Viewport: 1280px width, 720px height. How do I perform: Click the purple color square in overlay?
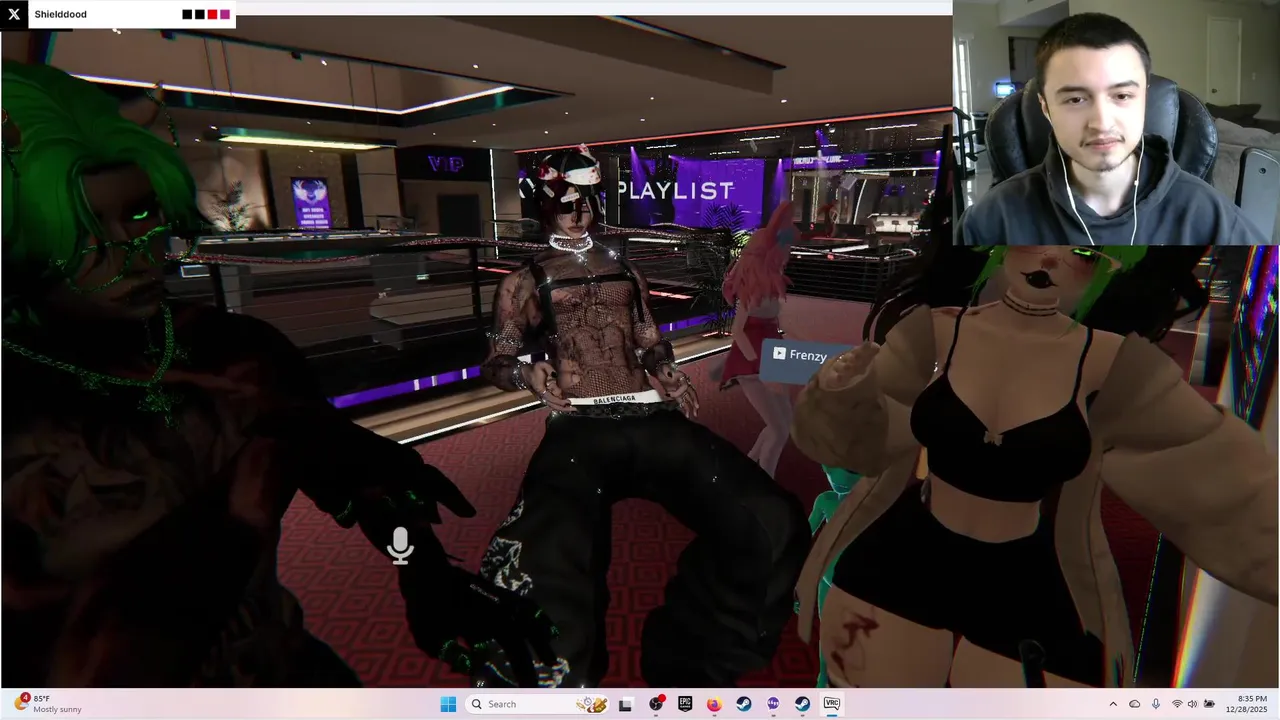(225, 14)
